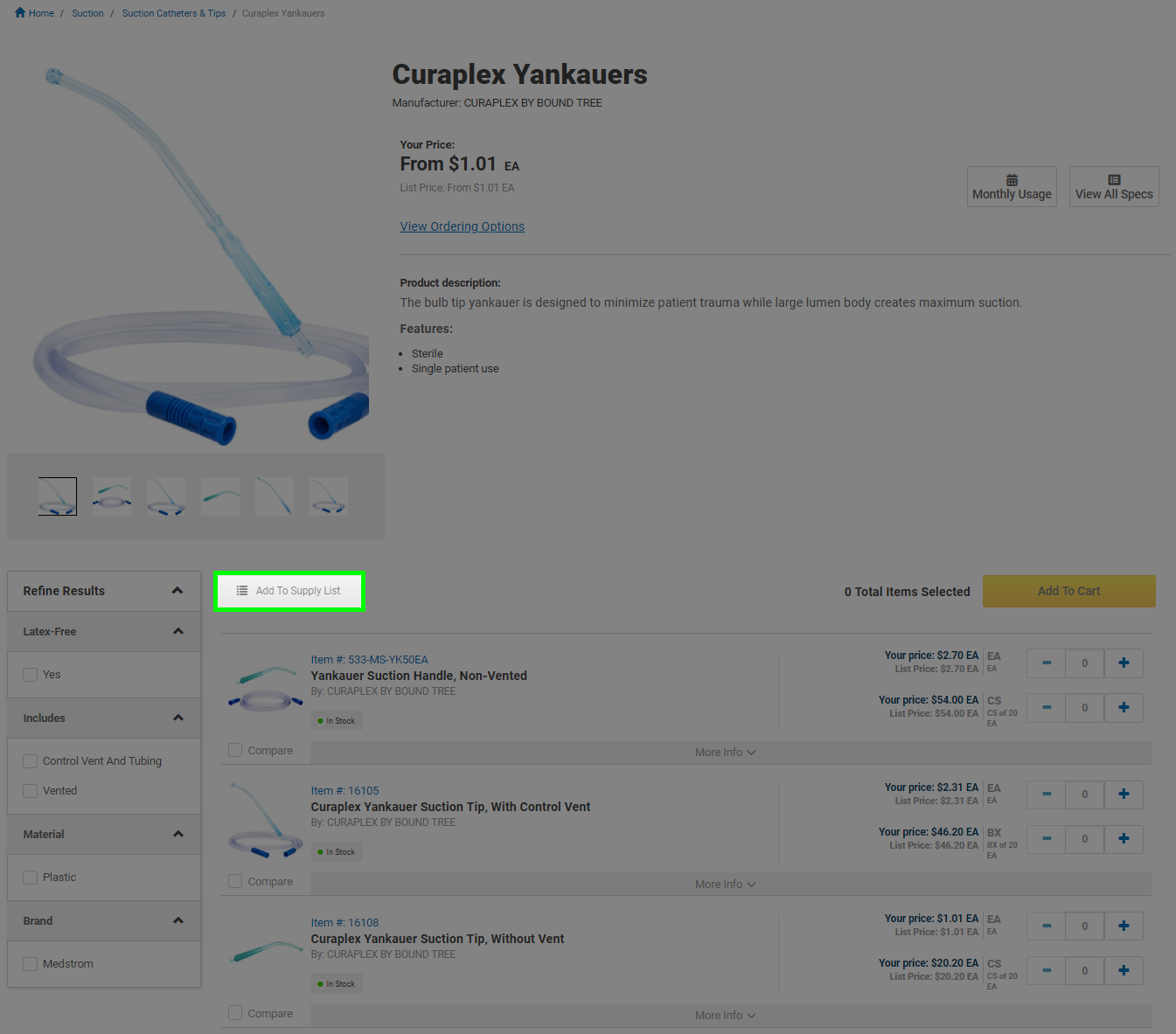Open Monthly Usage

tap(1012, 187)
